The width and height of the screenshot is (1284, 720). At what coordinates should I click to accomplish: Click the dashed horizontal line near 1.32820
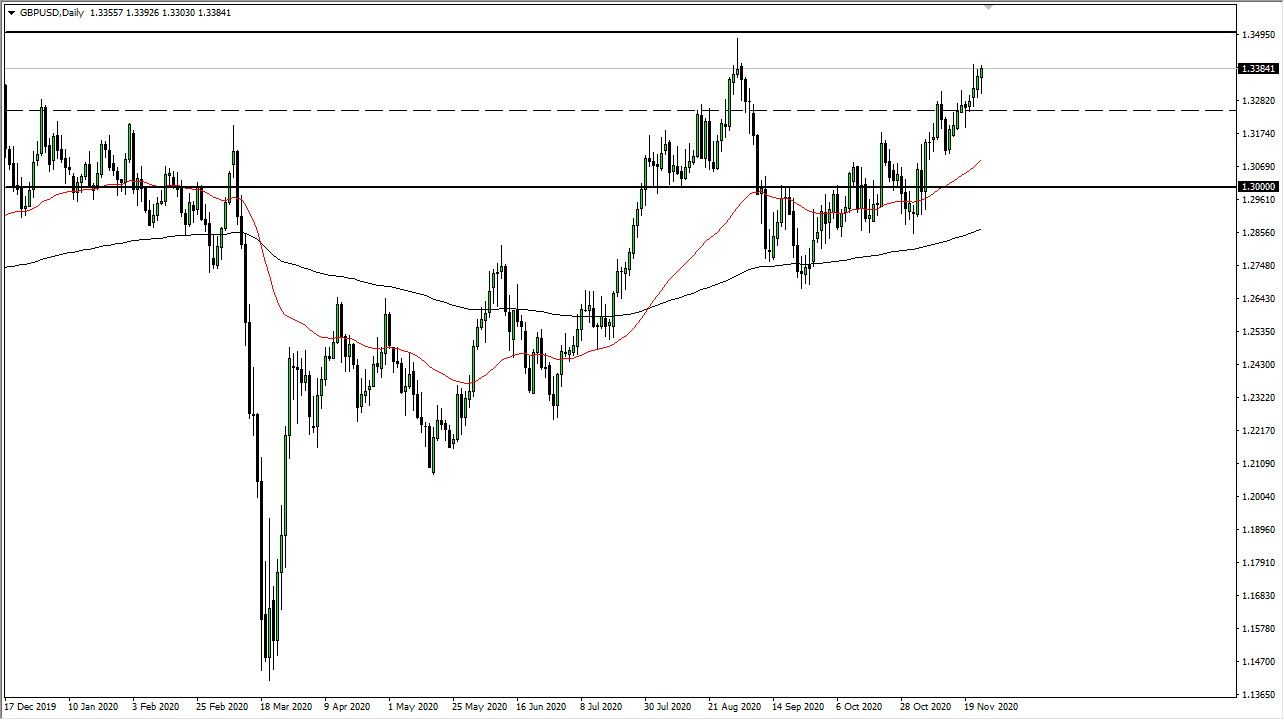[500, 108]
